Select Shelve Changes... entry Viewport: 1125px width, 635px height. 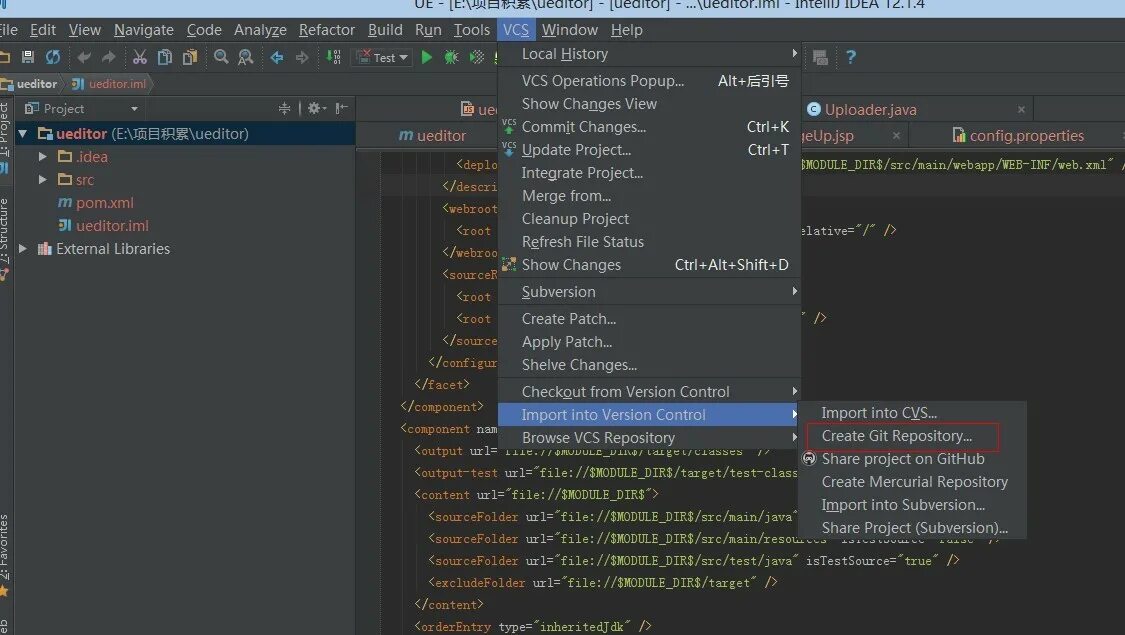click(x=649, y=365)
